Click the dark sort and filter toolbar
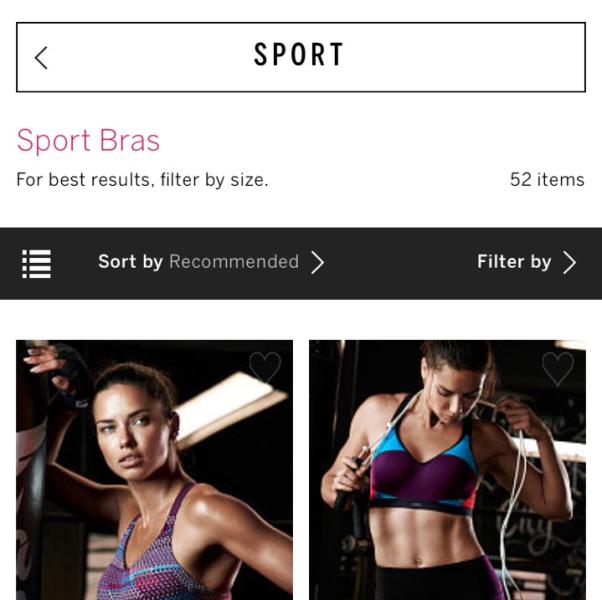 (x=301, y=263)
